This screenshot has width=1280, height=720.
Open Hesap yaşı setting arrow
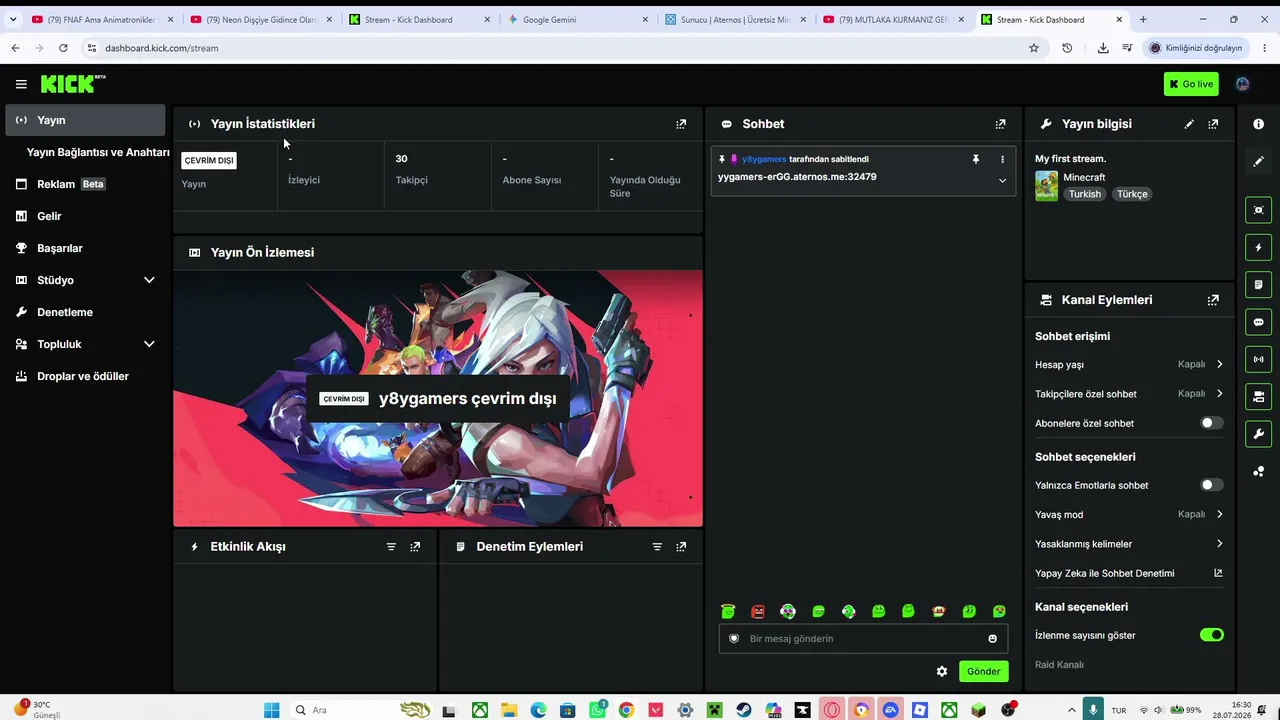1219,365
